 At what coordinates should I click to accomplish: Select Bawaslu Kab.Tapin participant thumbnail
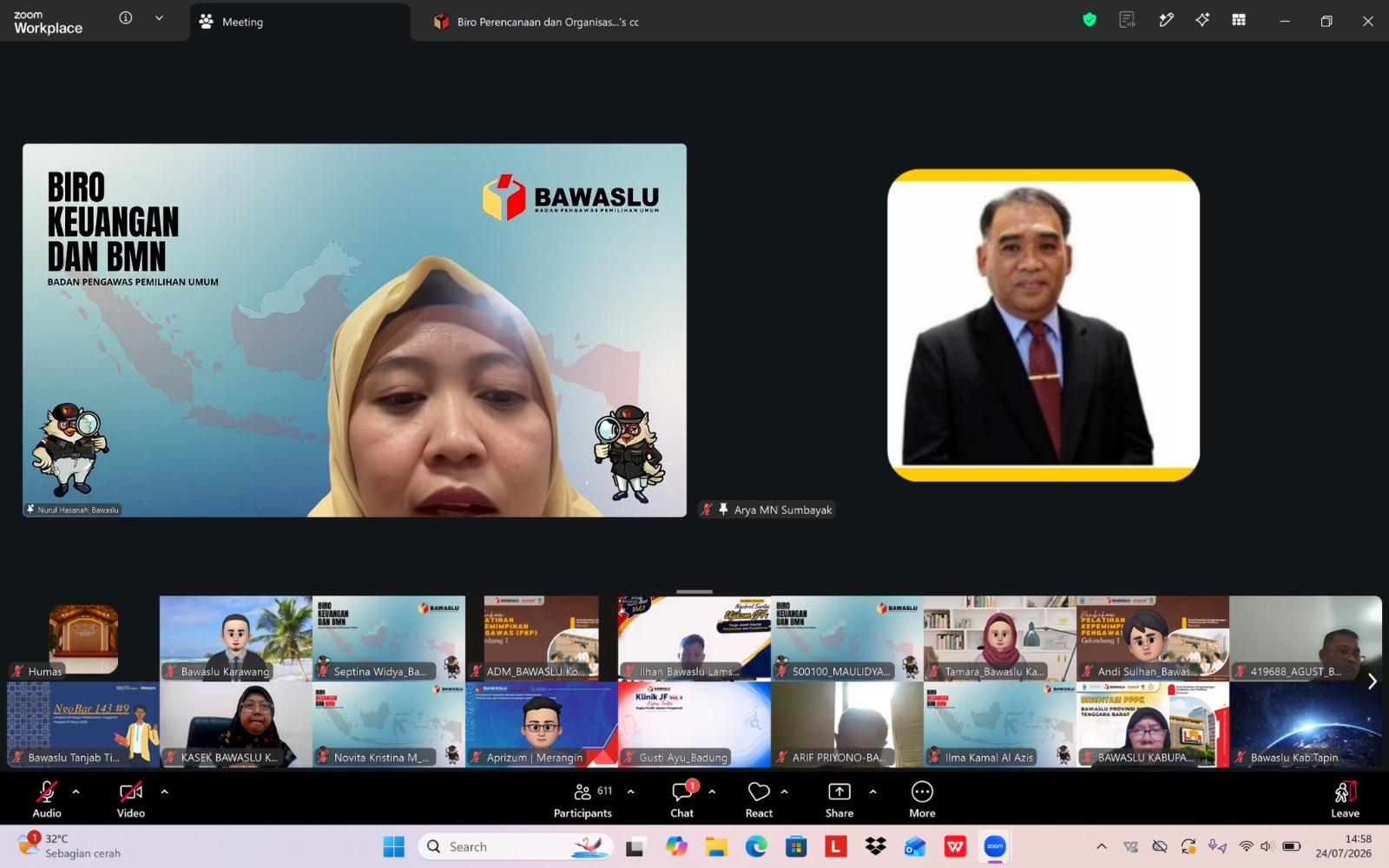tap(1306, 725)
